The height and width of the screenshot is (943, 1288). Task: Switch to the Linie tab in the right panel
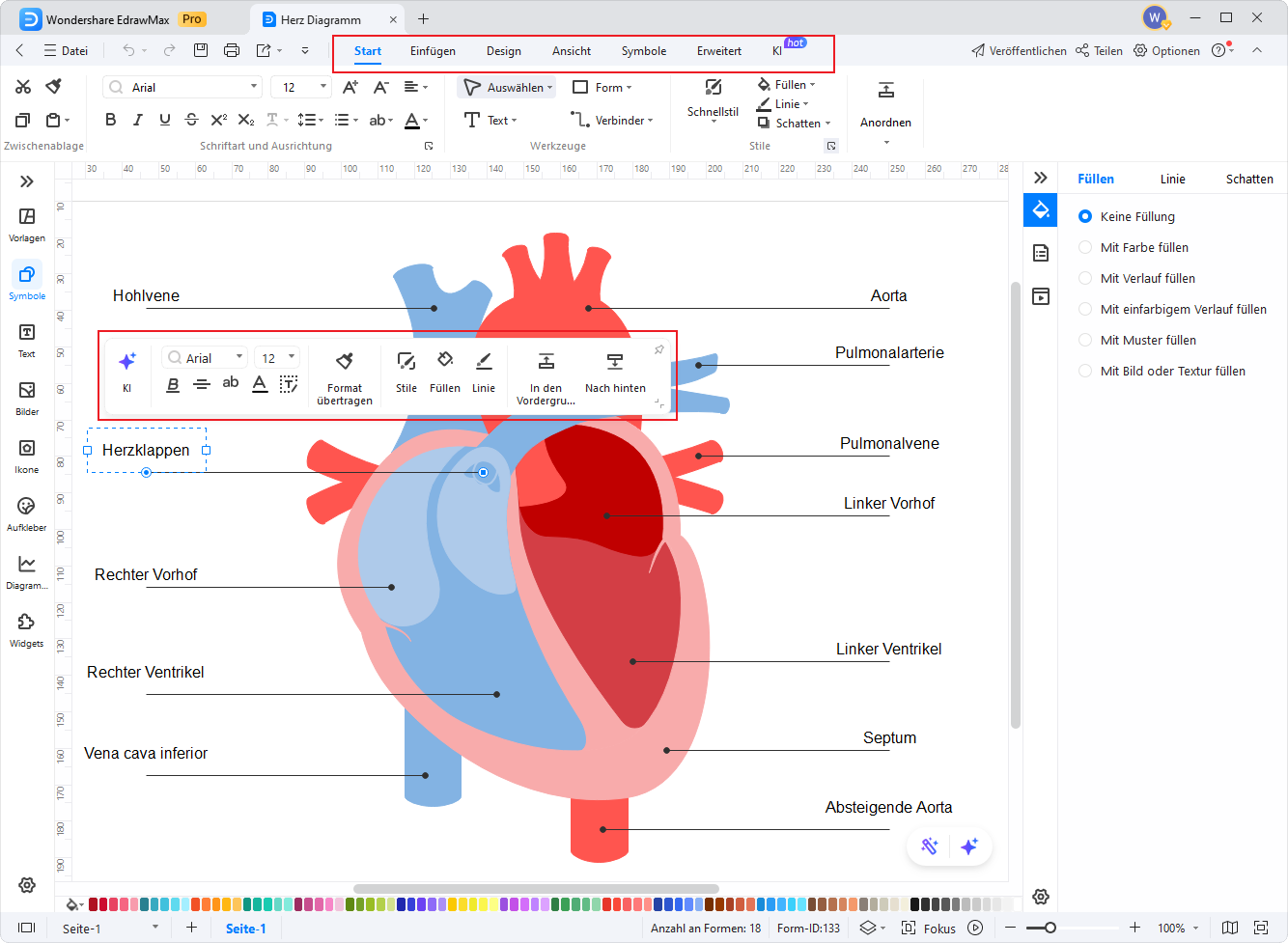click(x=1172, y=179)
